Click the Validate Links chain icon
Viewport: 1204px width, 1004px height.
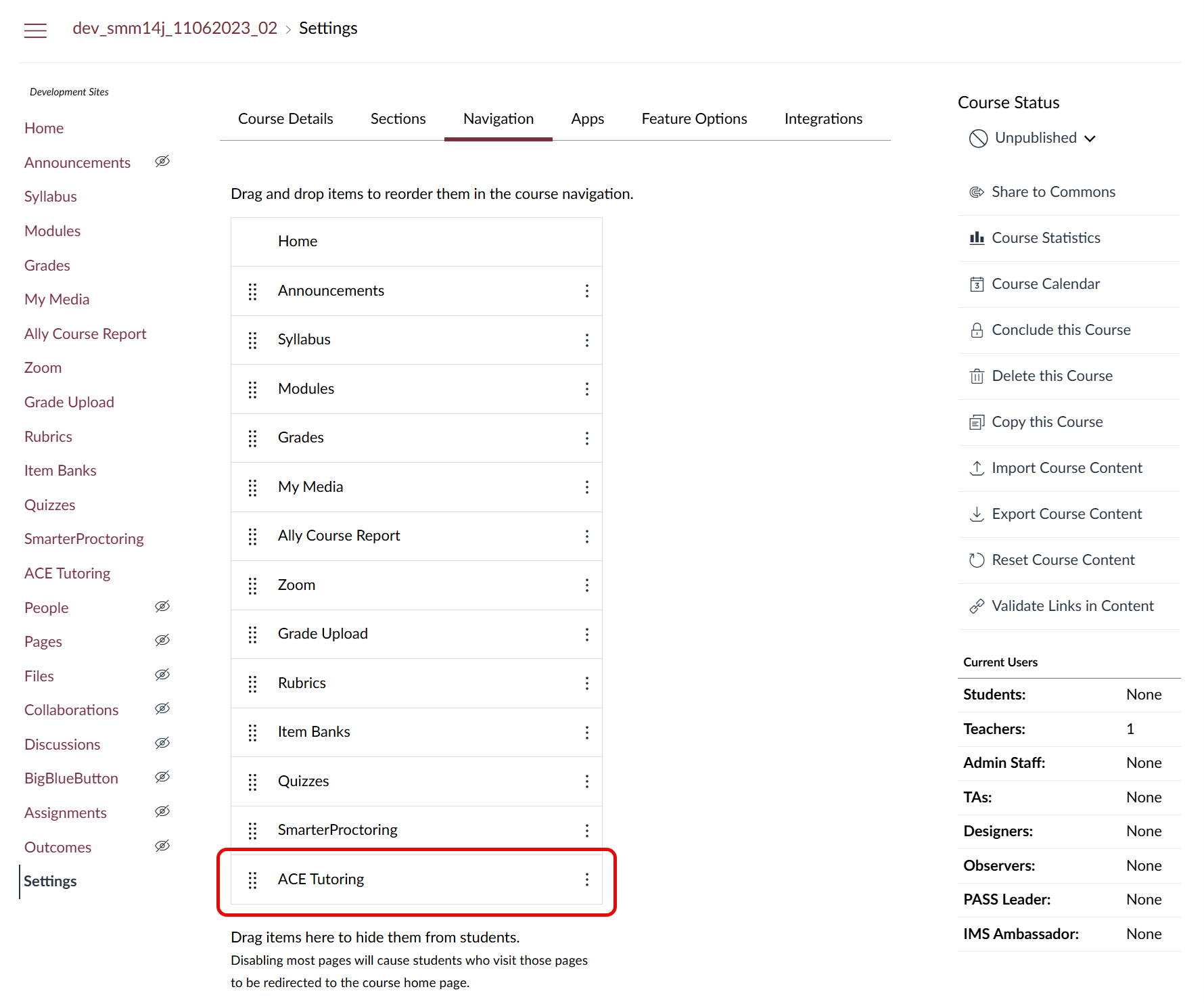(977, 606)
